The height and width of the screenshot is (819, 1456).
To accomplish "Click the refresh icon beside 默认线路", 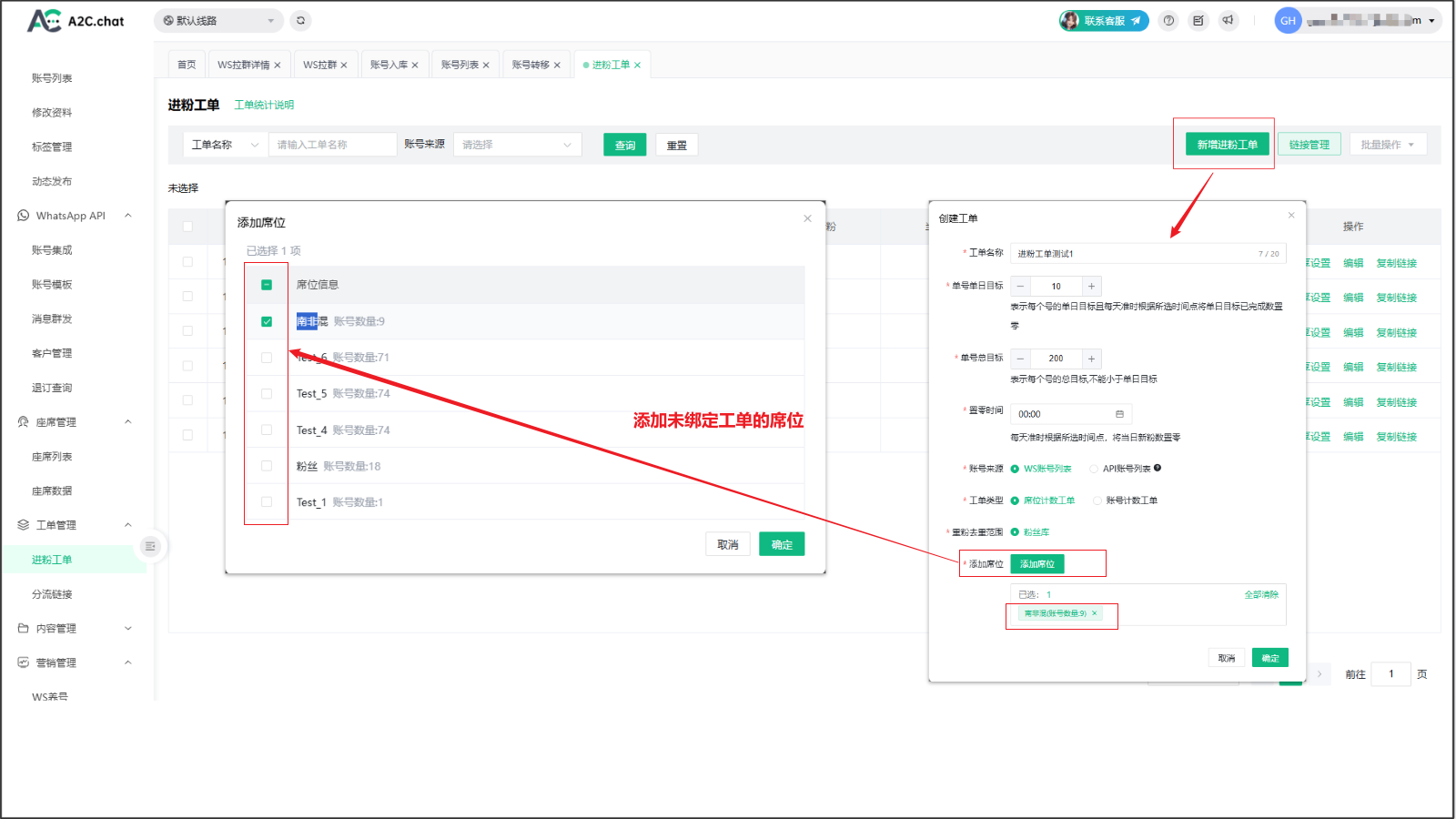I will click(300, 20).
